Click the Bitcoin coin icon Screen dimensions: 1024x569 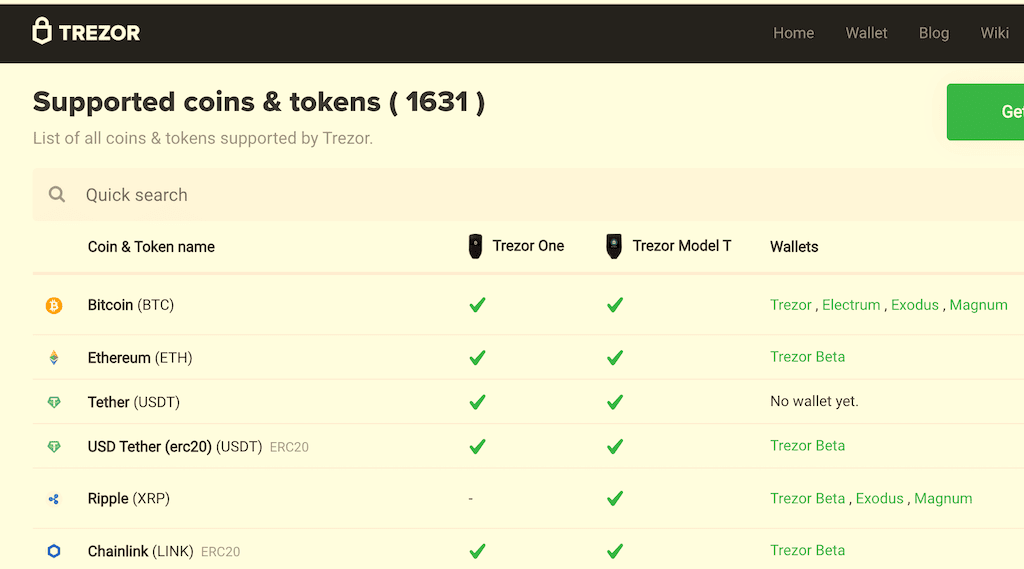pos(54,305)
